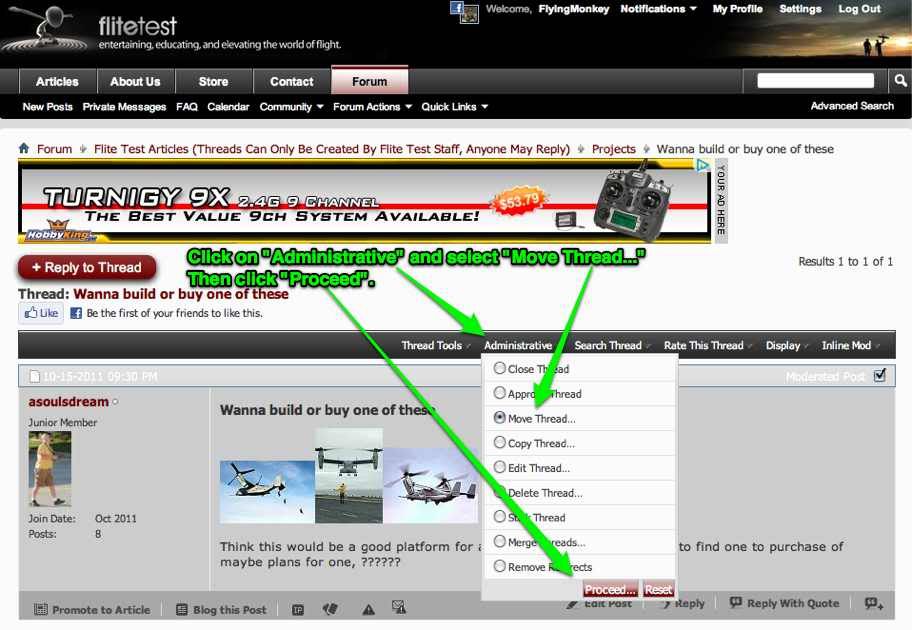Select the Remove Redirects radio button
This screenshot has height=630, width=912.
click(x=499, y=565)
